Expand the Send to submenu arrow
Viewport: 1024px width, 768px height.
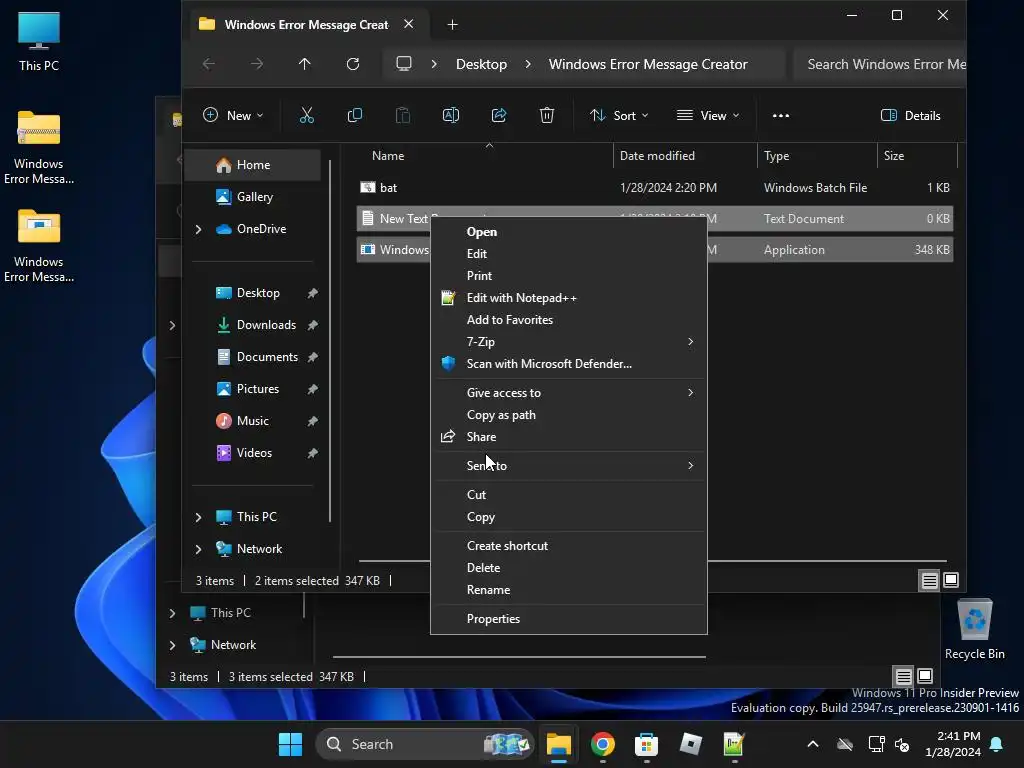pyautogui.click(x=690, y=466)
